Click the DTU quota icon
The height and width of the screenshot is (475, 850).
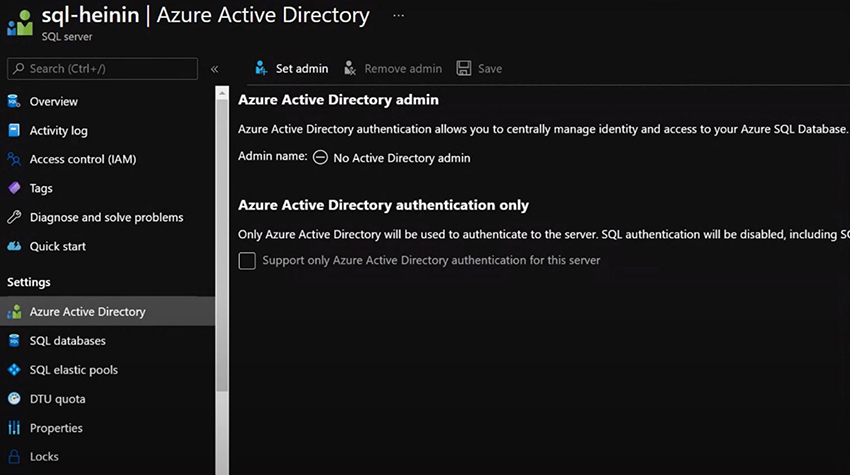14,399
